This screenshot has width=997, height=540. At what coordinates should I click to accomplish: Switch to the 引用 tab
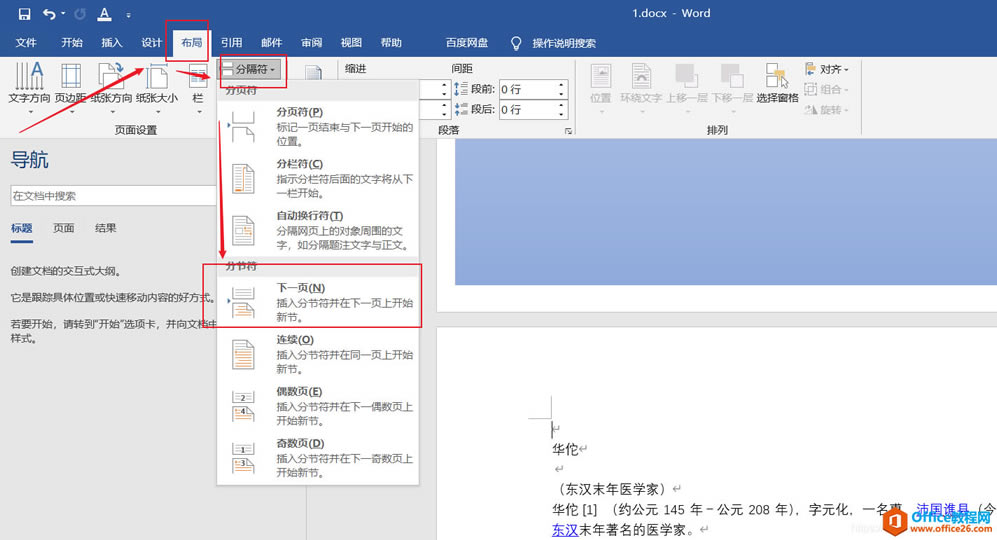click(x=231, y=43)
